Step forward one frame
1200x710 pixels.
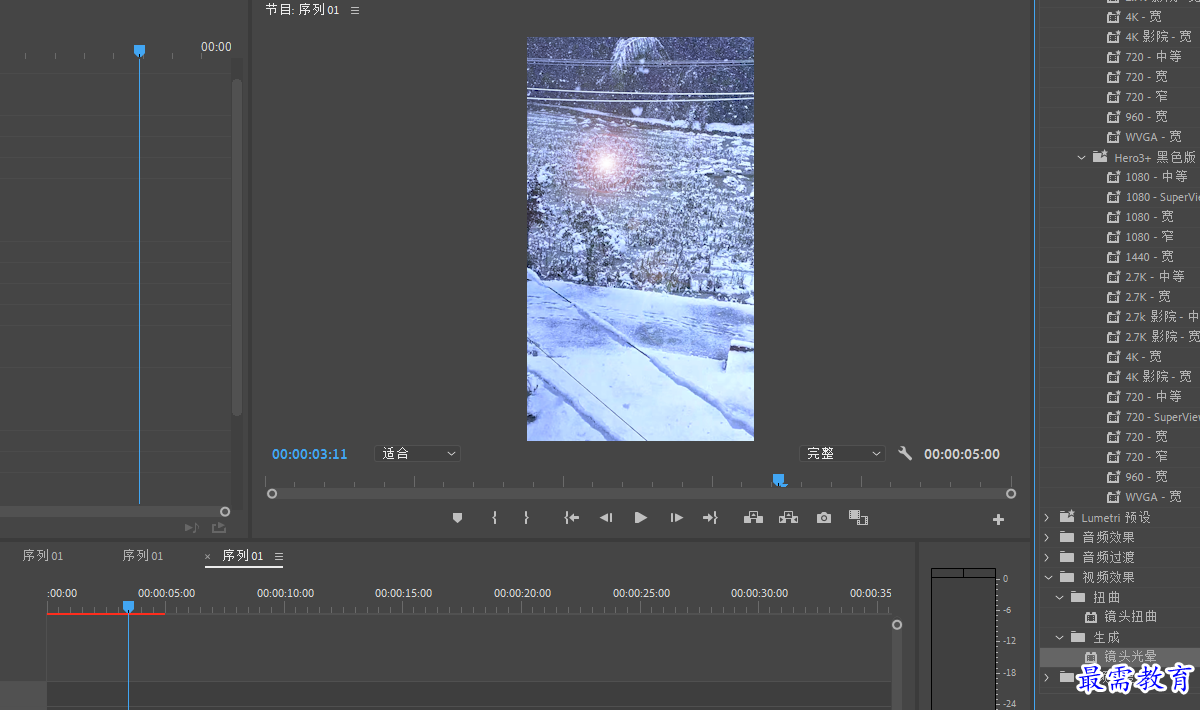[676, 517]
